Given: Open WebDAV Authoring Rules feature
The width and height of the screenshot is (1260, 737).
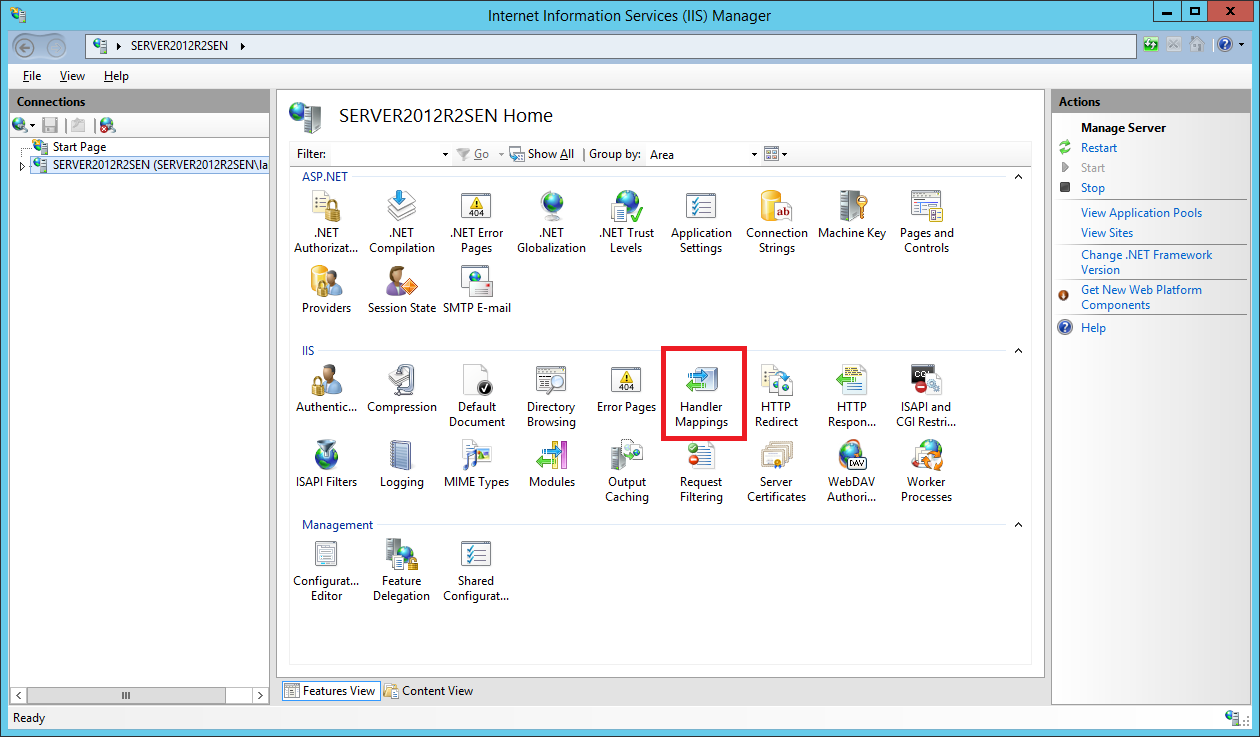Looking at the screenshot, I should click(x=852, y=471).
